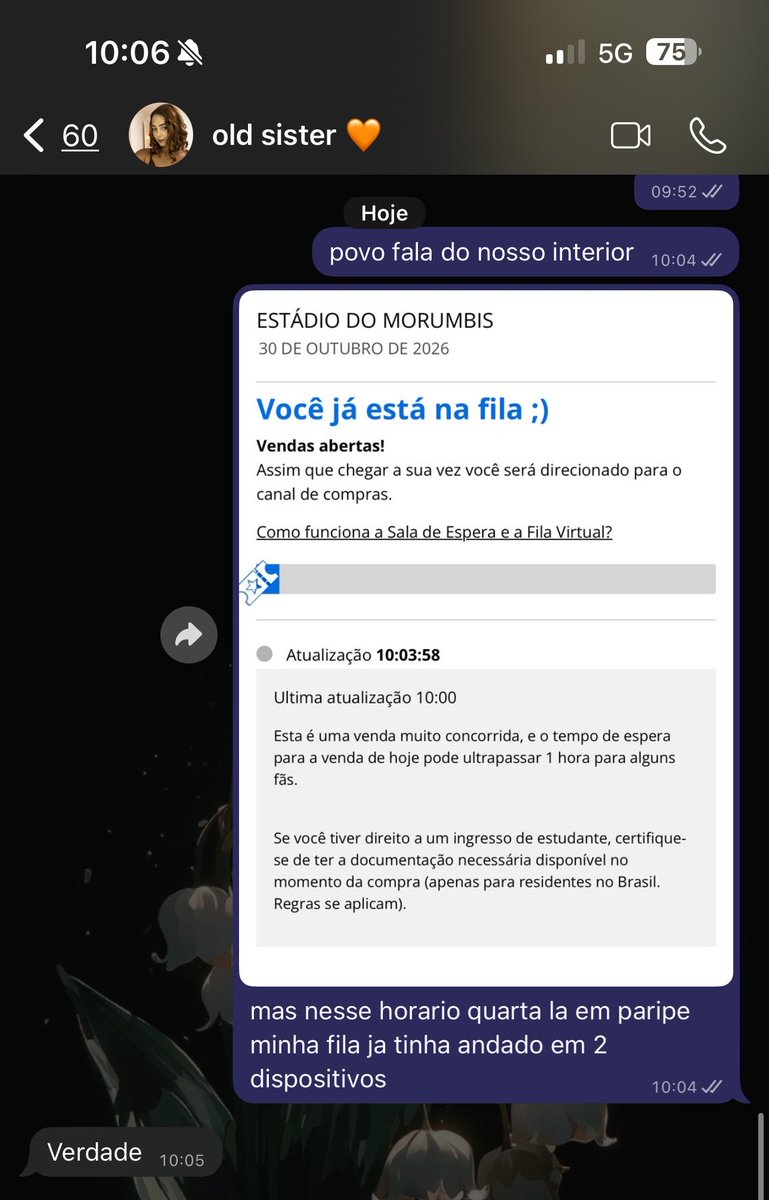Select caption starting 'mas nesse horario quarta'
Image resolution: width=769 pixels, height=1200 pixels.
point(470,1045)
